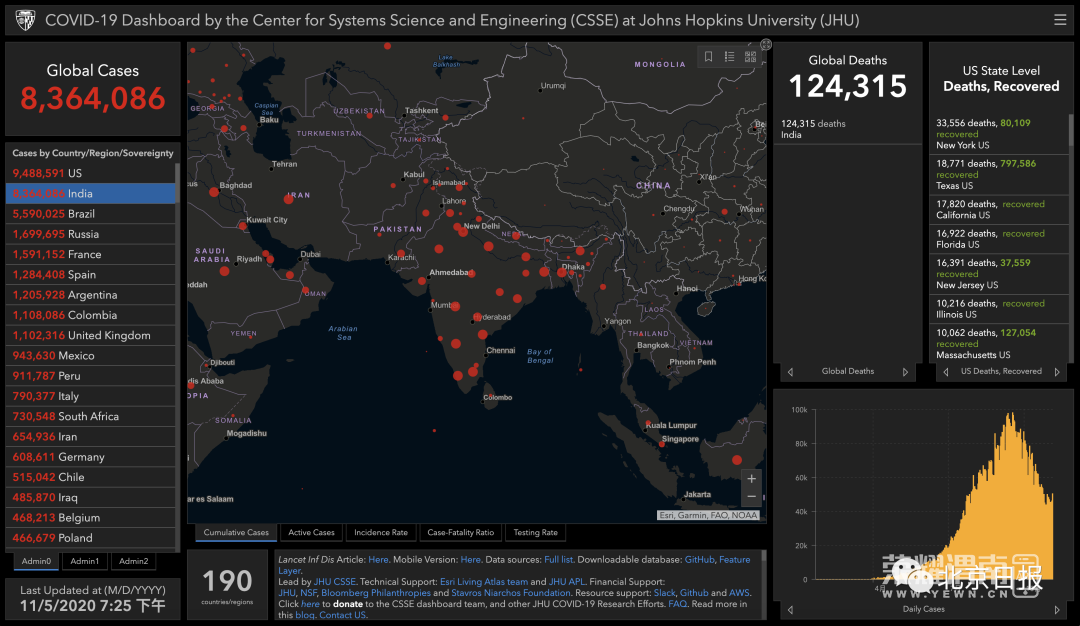Select Chile in the country list
Image resolution: width=1080 pixels, height=626 pixels.
(90, 477)
